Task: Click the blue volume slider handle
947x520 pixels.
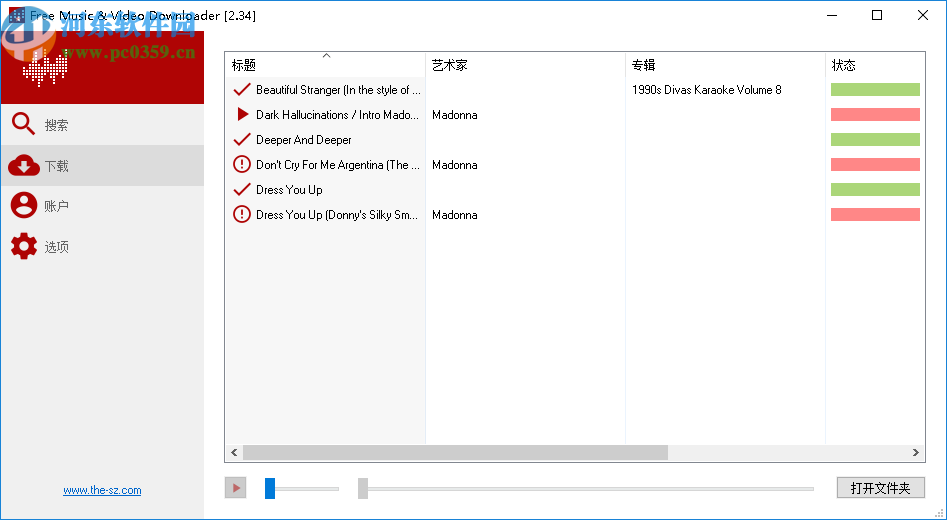Action: tap(270, 488)
